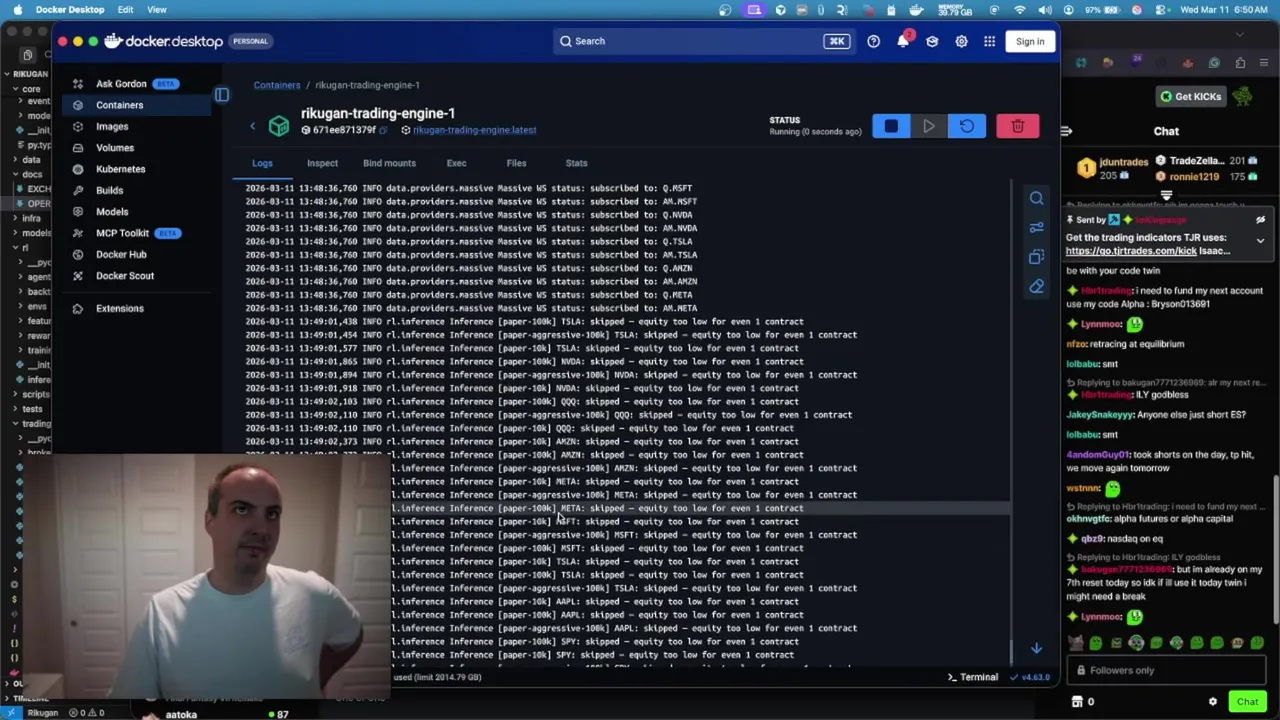This screenshot has width=1280, height=720.
Task: Collapse the Kick chat panel arrow
Action: [1066, 131]
